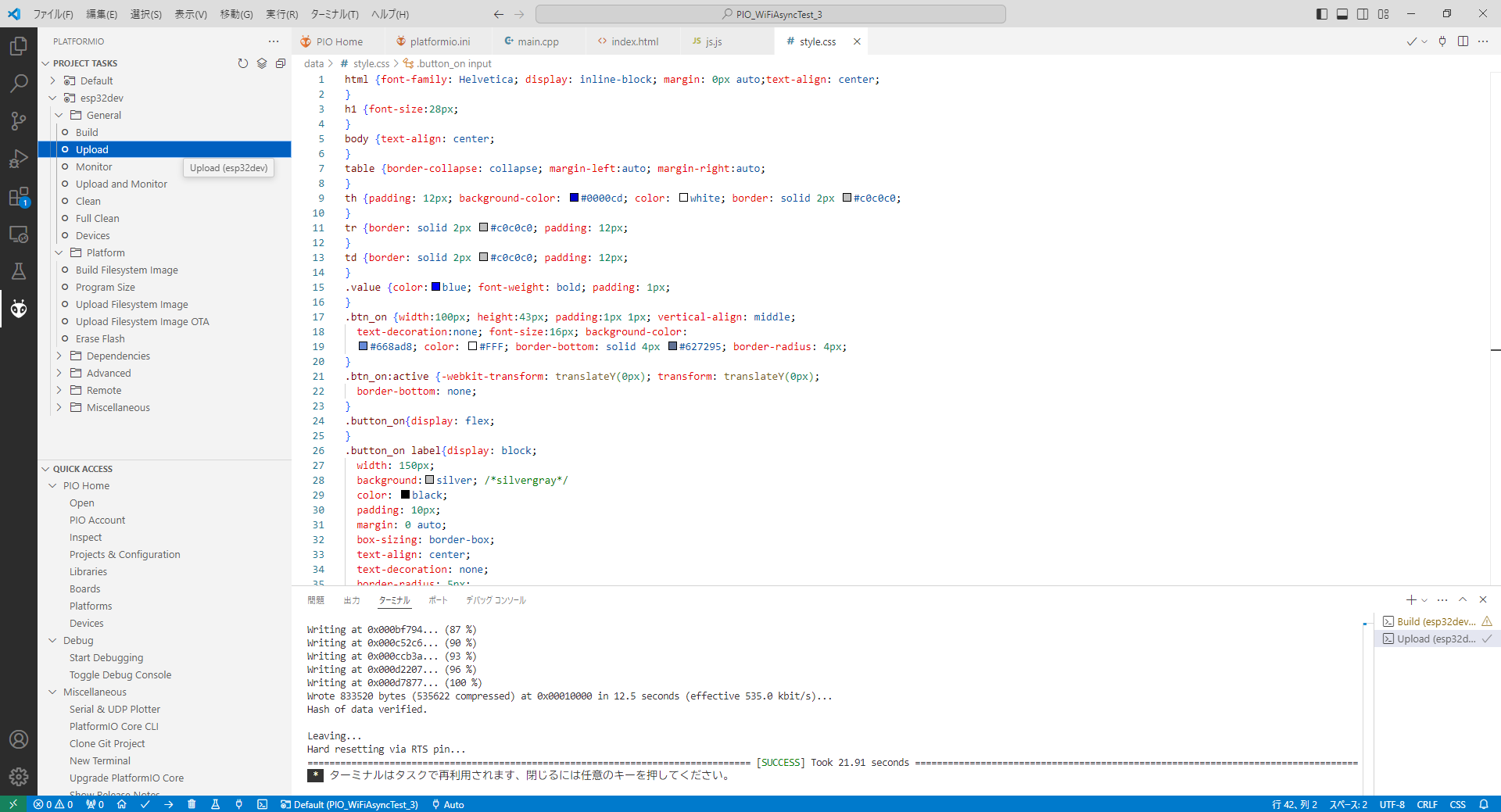Toggle the bottom panel visibility
The width and height of the screenshot is (1501, 812).
pos(1342,14)
